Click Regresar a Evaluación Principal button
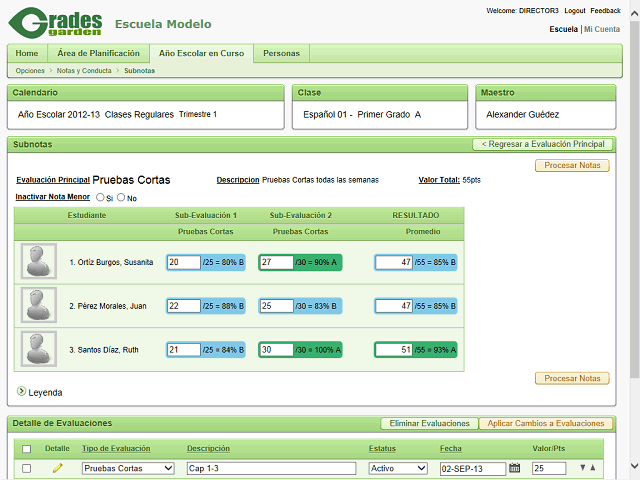Image resolution: width=640 pixels, height=480 pixels. coord(542,144)
